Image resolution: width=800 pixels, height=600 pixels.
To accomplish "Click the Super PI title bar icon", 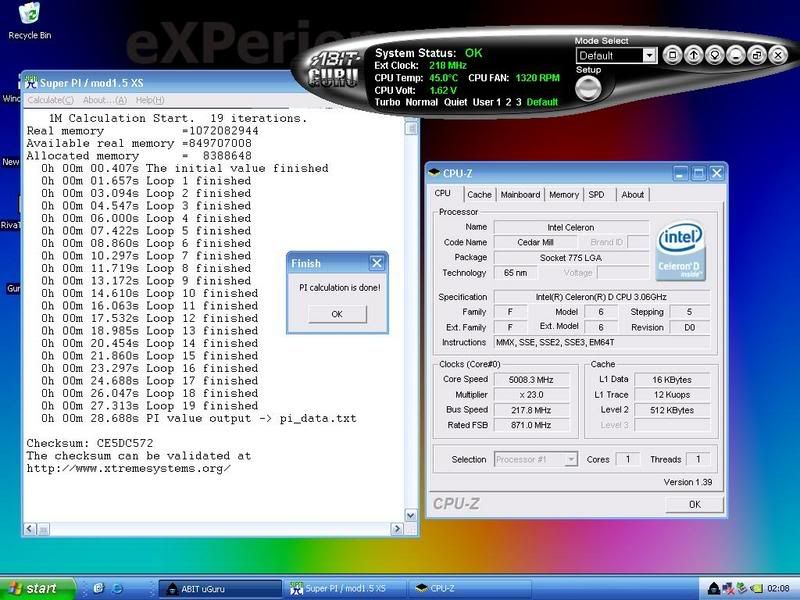I will (x=31, y=83).
